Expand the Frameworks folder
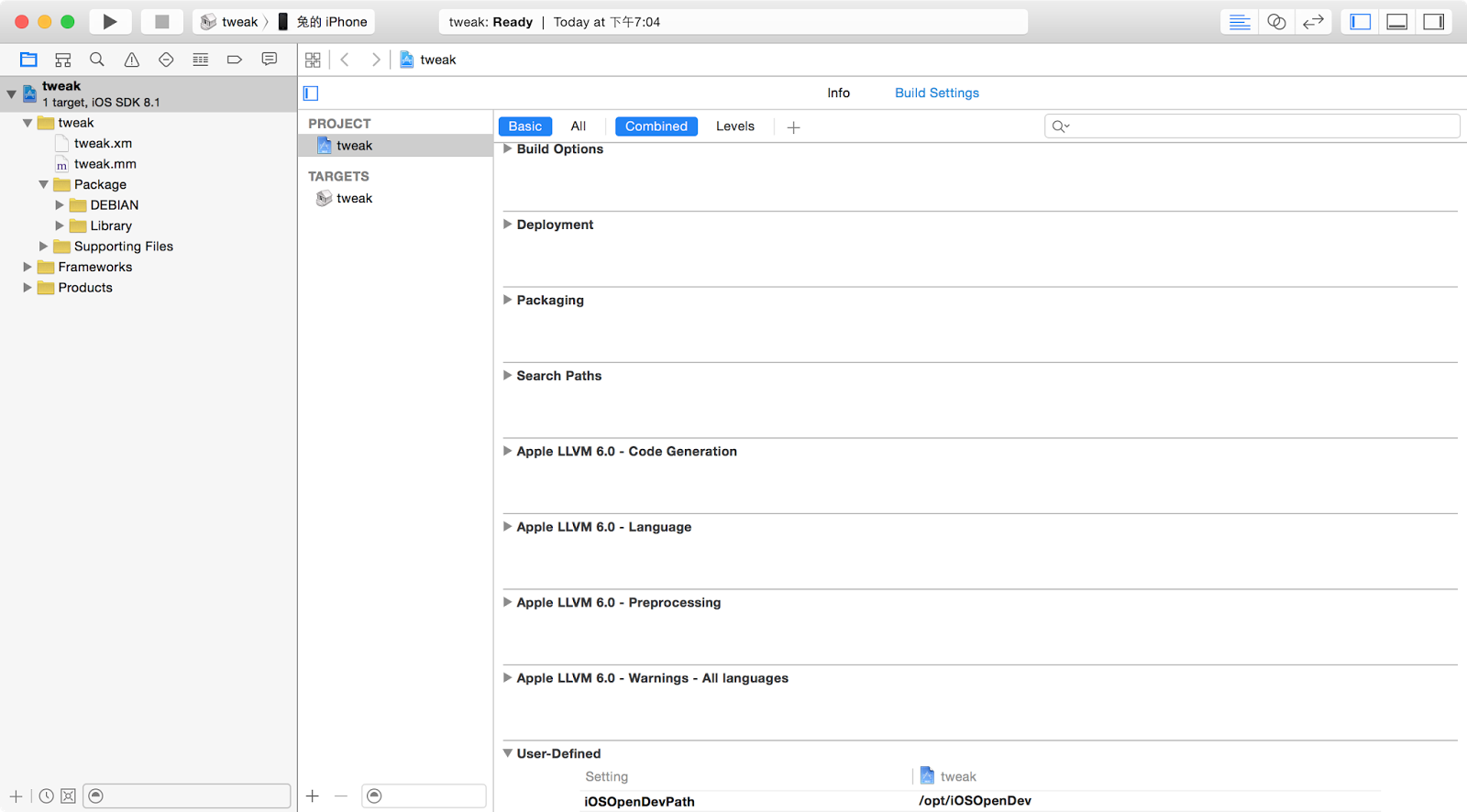The height and width of the screenshot is (812, 1467). pyautogui.click(x=28, y=267)
